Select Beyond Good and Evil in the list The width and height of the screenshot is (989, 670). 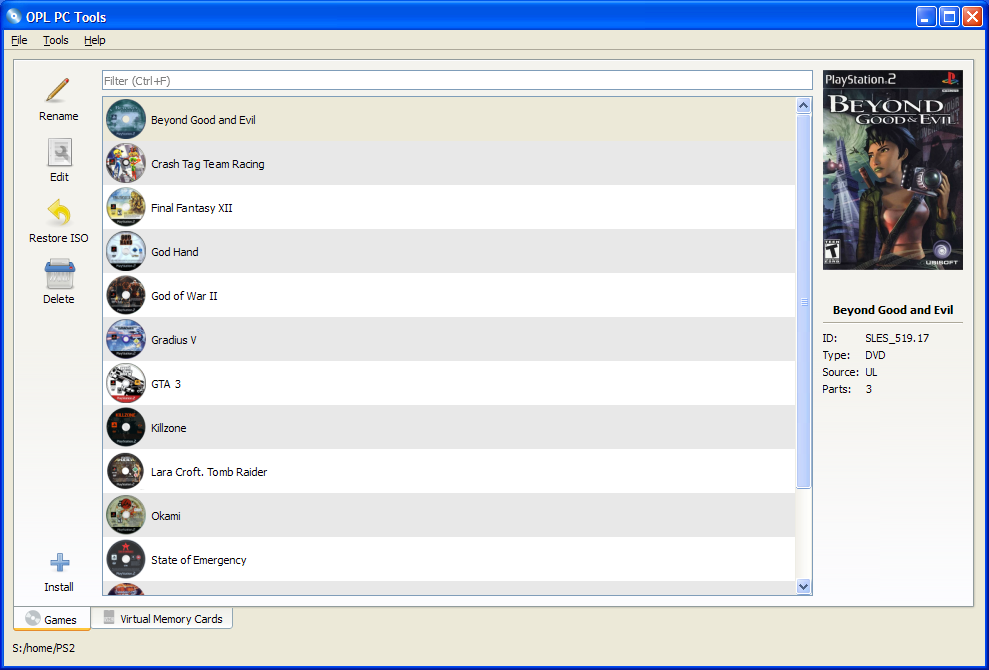449,119
